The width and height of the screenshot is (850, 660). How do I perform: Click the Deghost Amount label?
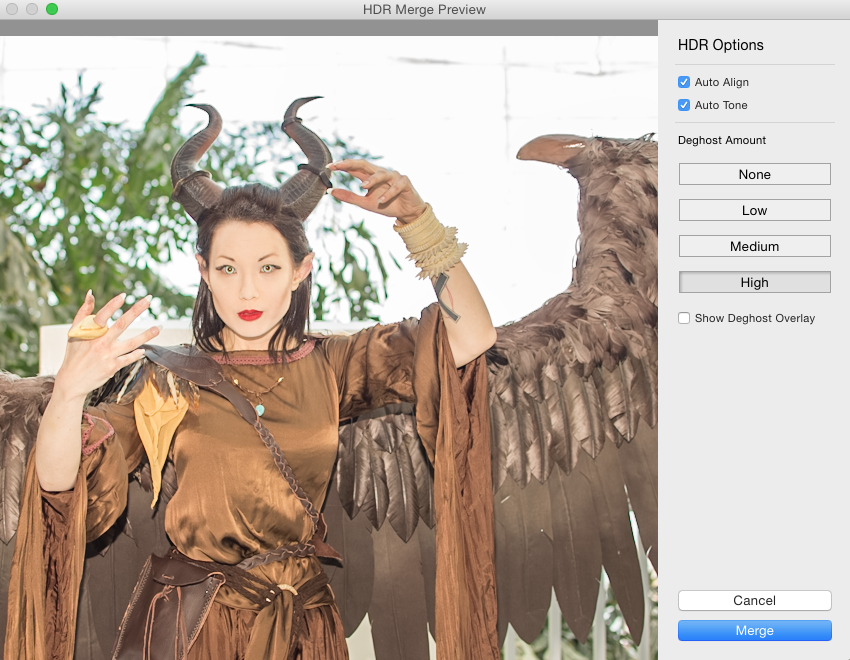(722, 140)
